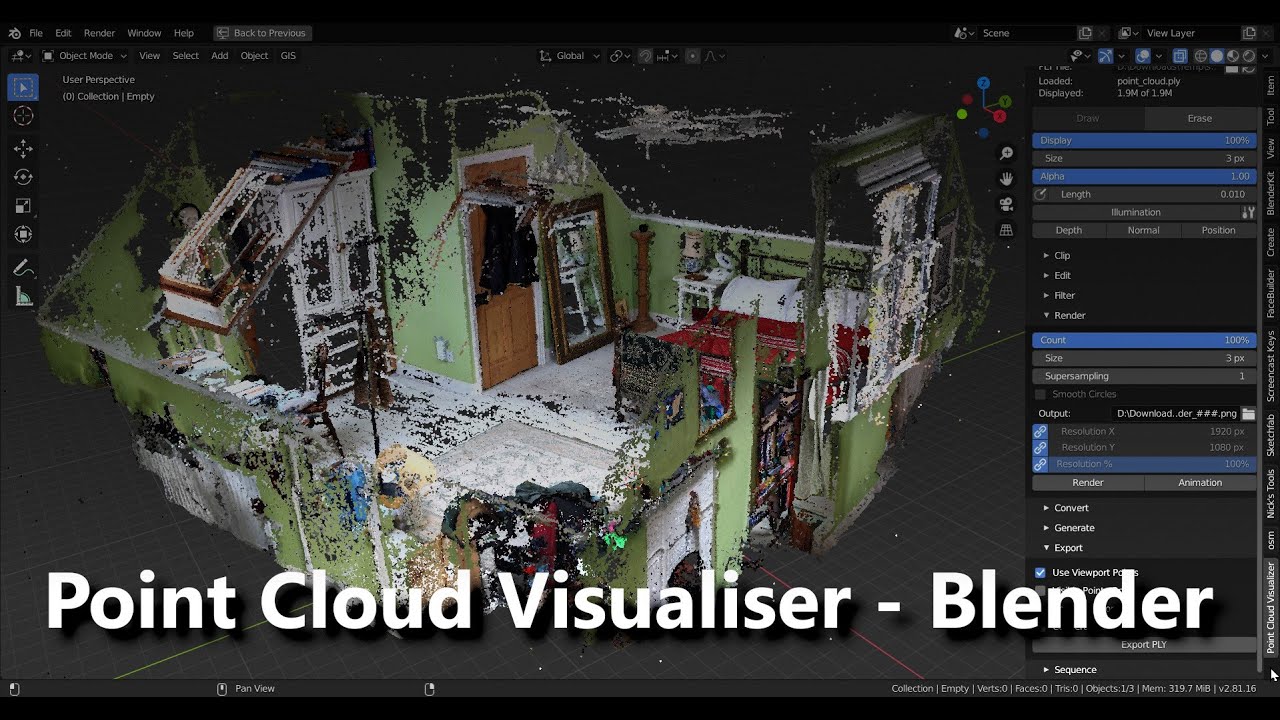The image size is (1280, 720).
Task: Click Export PLY button
Action: [x=1144, y=645]
